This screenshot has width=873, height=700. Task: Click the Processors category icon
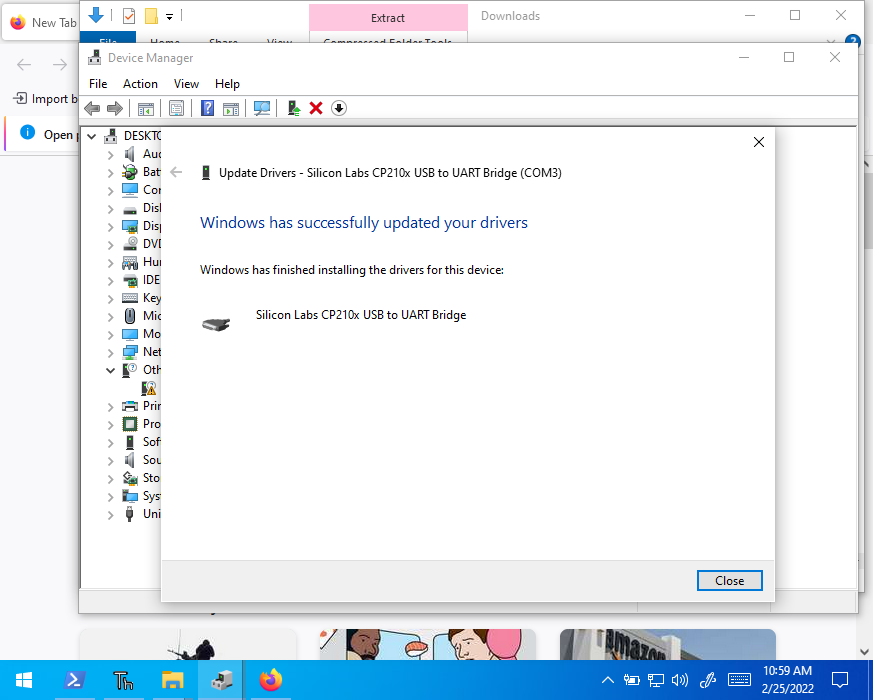click(x=130, y=424)
